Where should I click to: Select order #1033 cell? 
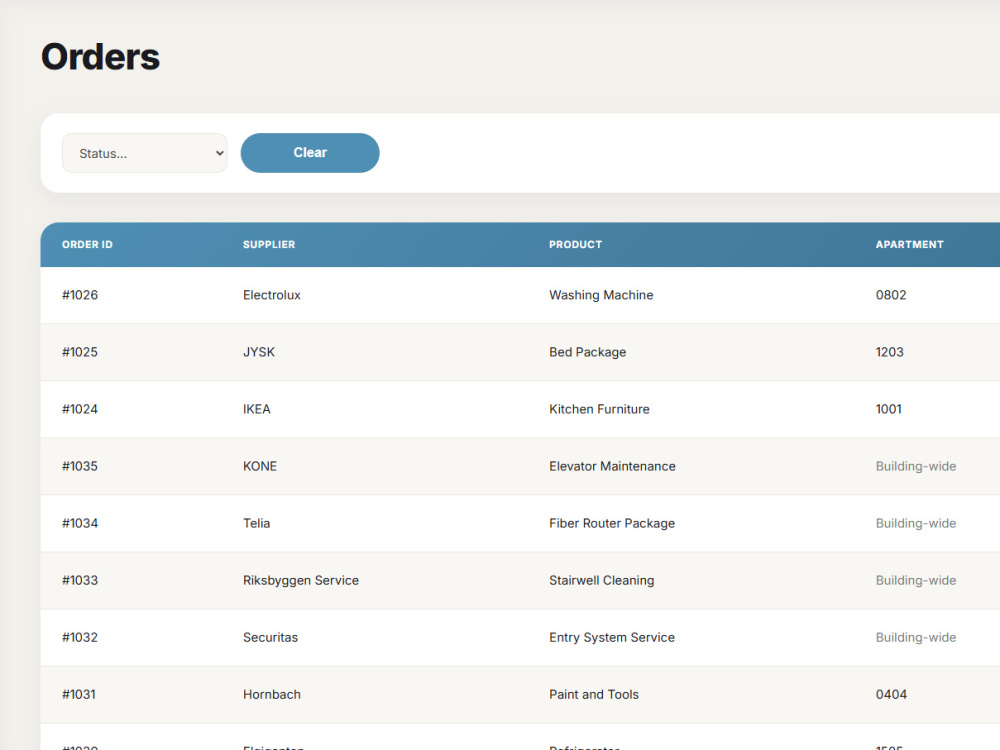pos(80,580)
